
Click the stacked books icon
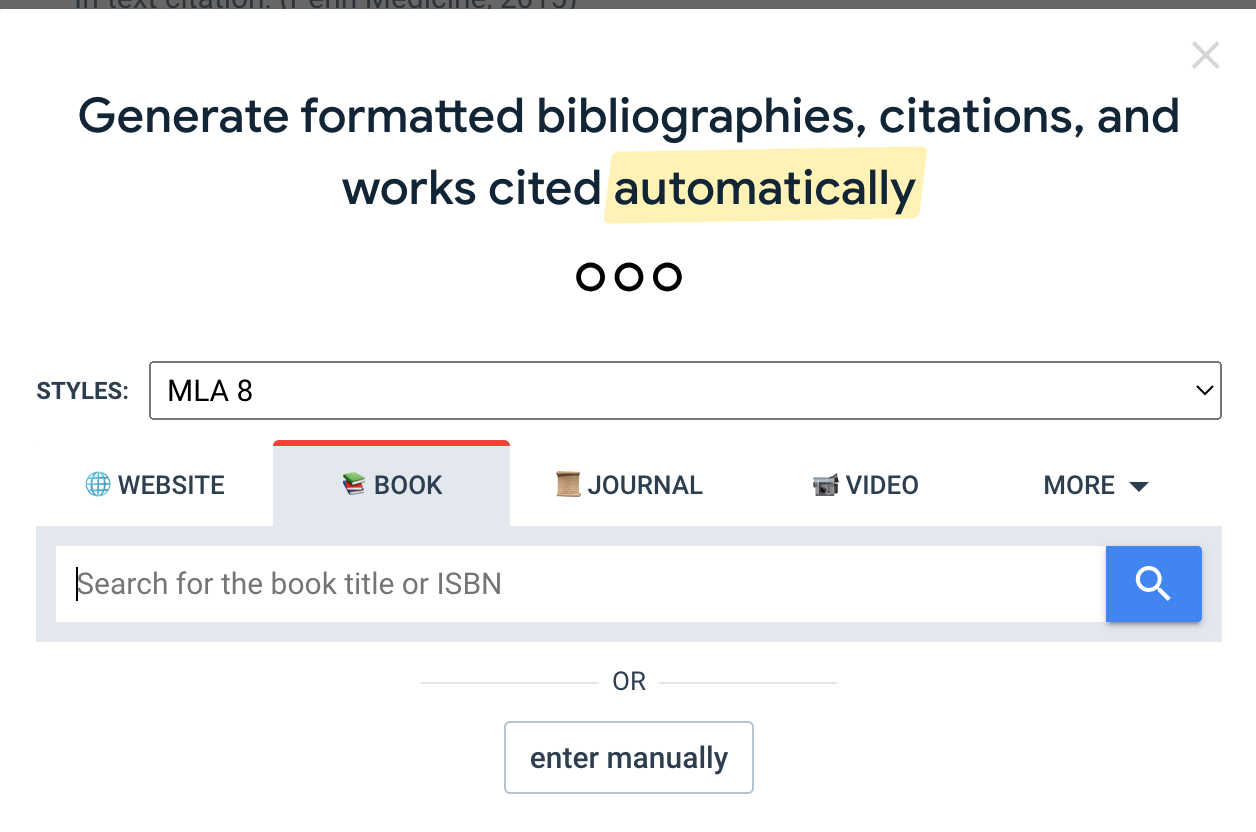(x=354, y=485)
